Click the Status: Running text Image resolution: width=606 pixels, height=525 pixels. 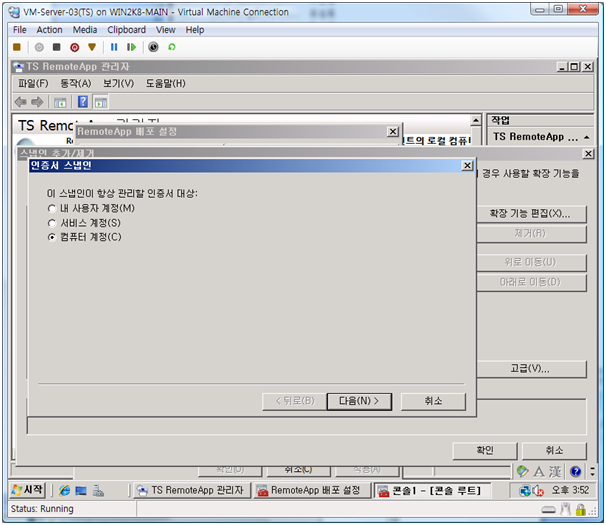(x=42, y=509)
